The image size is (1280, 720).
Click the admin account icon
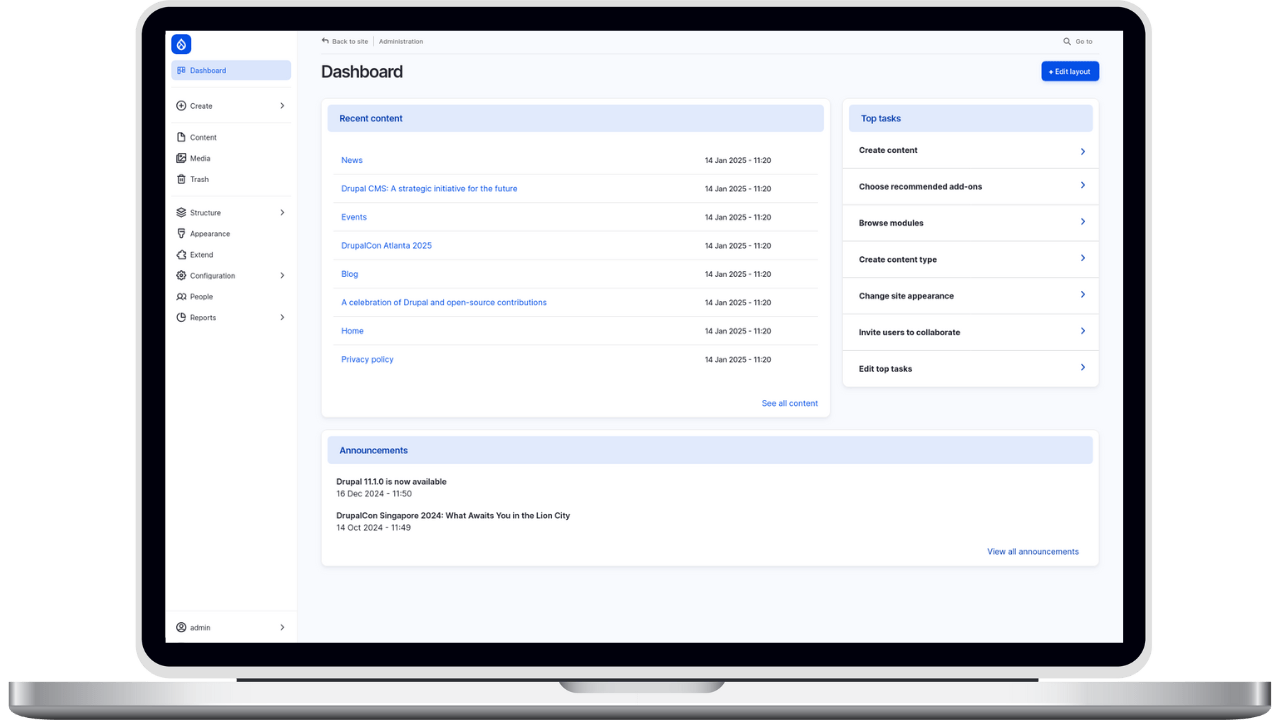click(181, 627)
